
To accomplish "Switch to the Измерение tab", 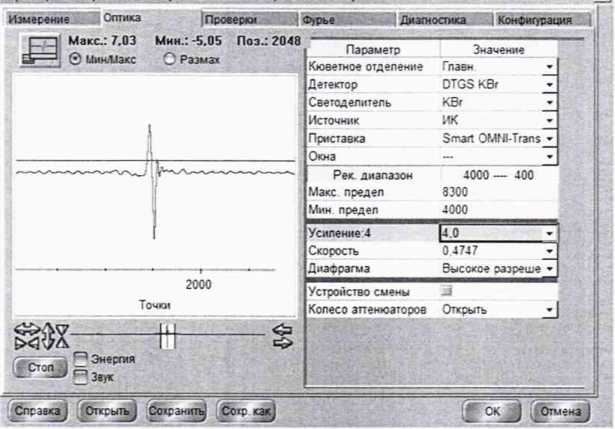I will (x=53, y=19).
